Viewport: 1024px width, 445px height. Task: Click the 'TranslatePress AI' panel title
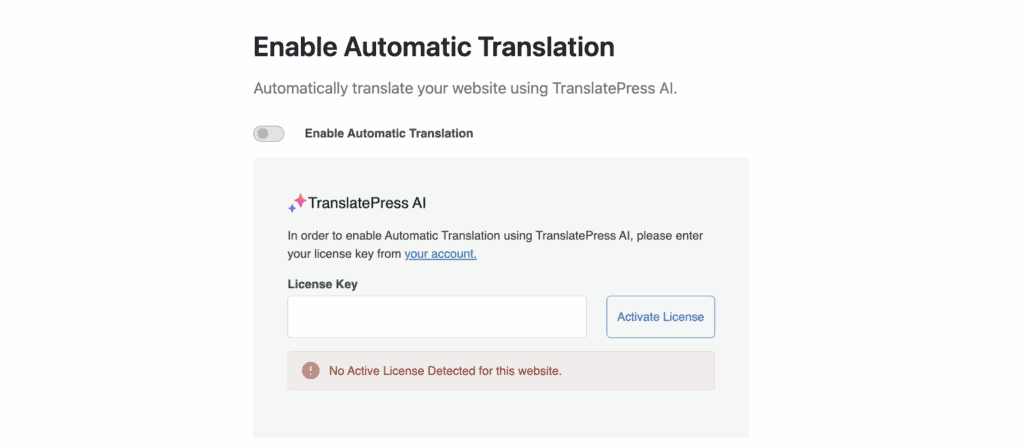point(367,203)
